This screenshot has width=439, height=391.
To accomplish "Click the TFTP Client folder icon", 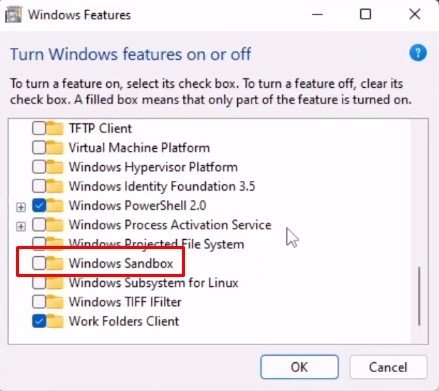I will (54, 128).
